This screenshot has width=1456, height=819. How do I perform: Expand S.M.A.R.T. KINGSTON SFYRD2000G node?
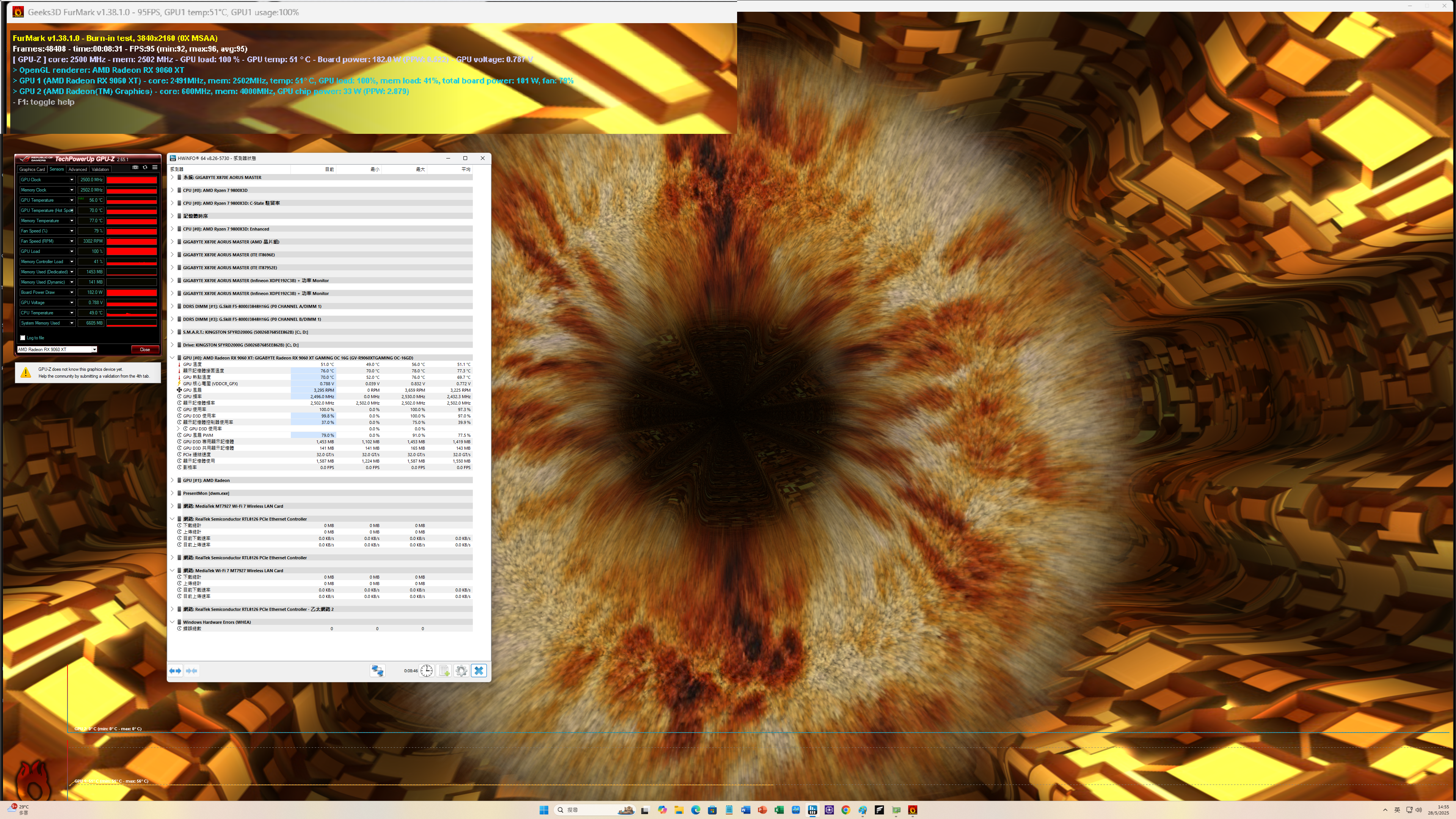pos(173,333)
